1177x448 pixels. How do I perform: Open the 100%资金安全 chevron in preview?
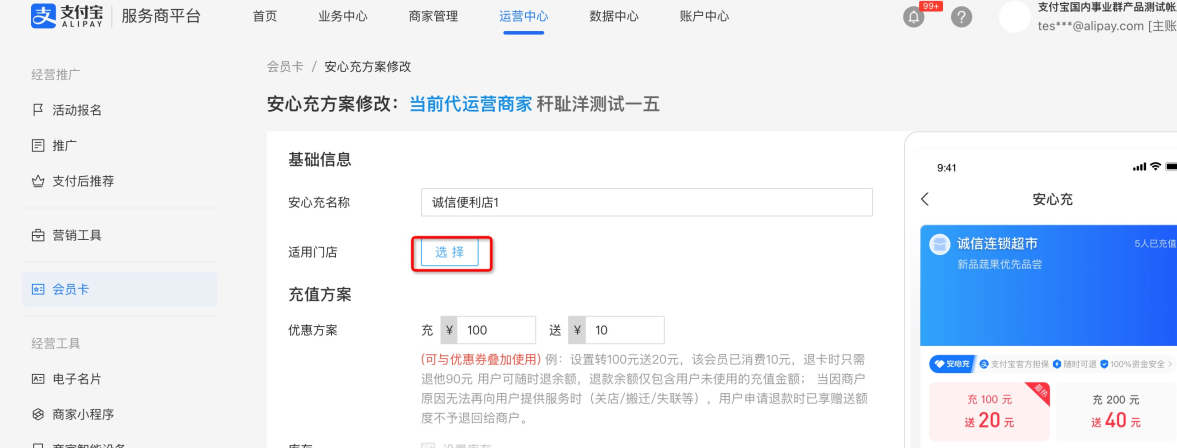click(x=1171, y=364)
